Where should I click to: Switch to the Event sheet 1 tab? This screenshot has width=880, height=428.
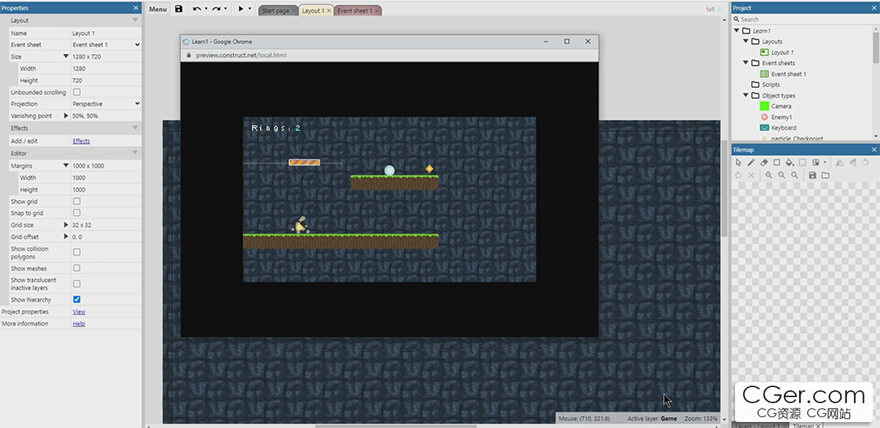click(x=356, y=10)
